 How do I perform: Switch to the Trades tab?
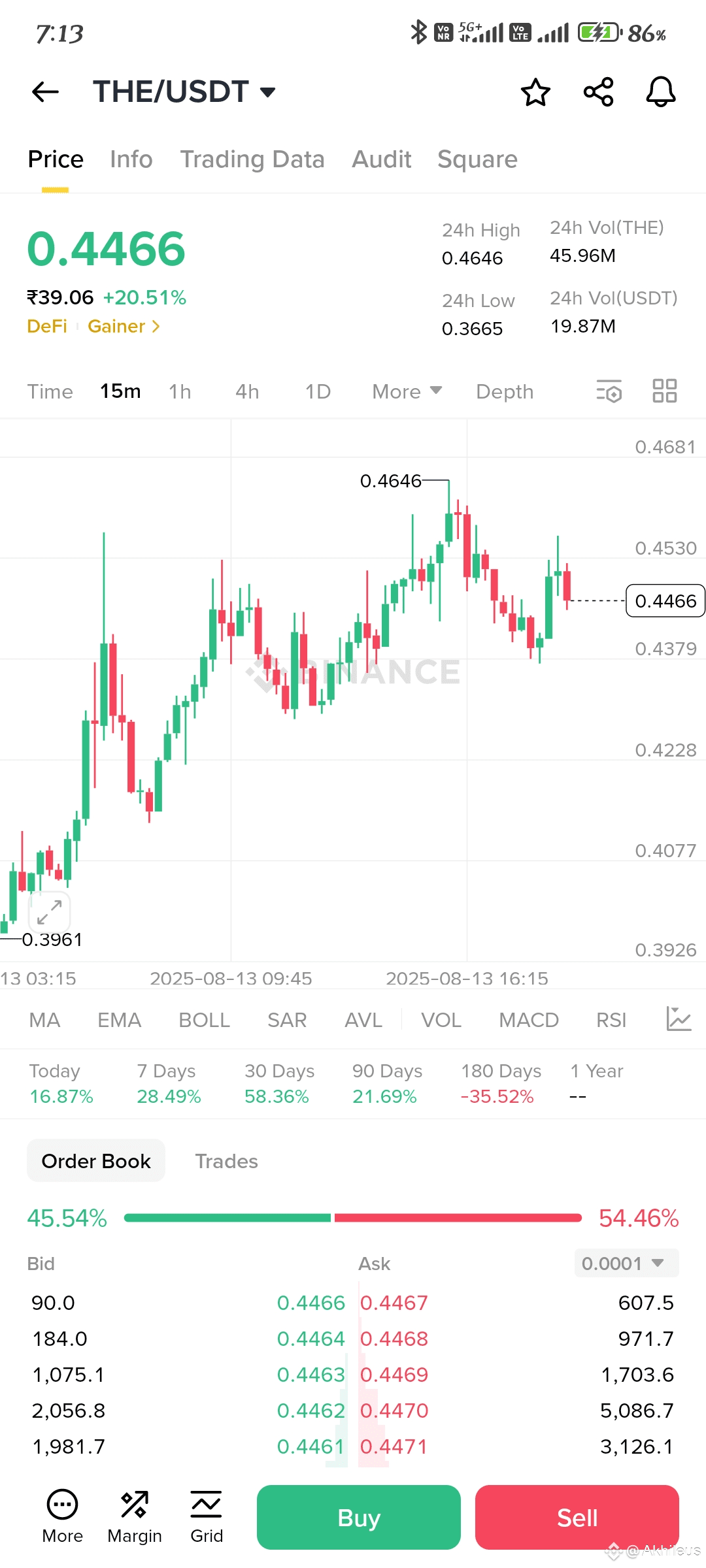[x=226, y=1161]
